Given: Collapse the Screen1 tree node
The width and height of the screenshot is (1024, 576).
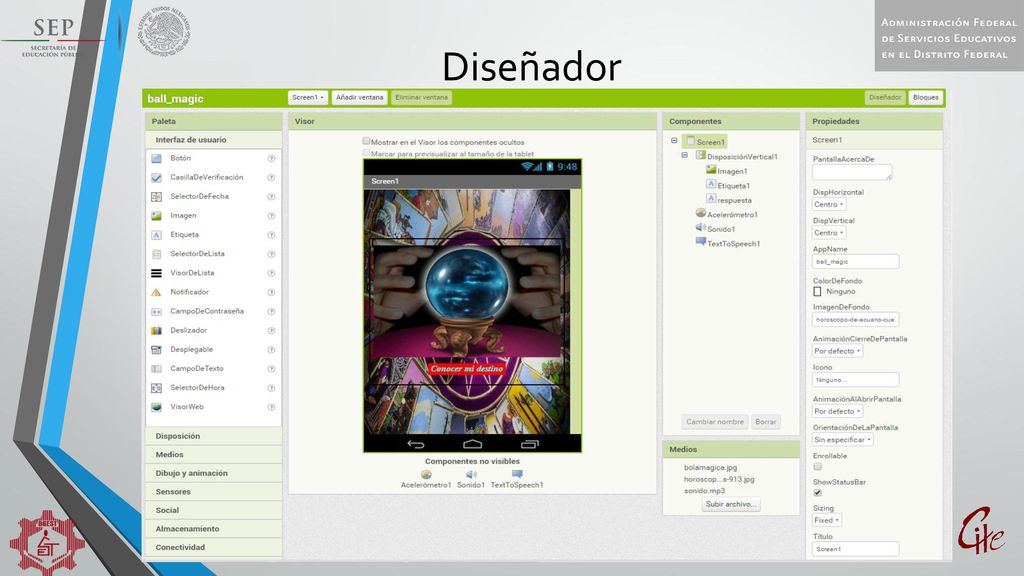Looking at the screenshot, I should pyautogui.click(x=674, y=141).
